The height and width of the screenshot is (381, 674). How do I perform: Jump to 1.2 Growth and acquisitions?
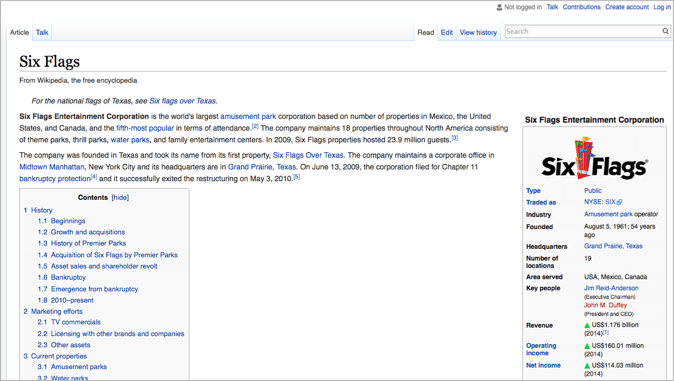click(81, 232)
